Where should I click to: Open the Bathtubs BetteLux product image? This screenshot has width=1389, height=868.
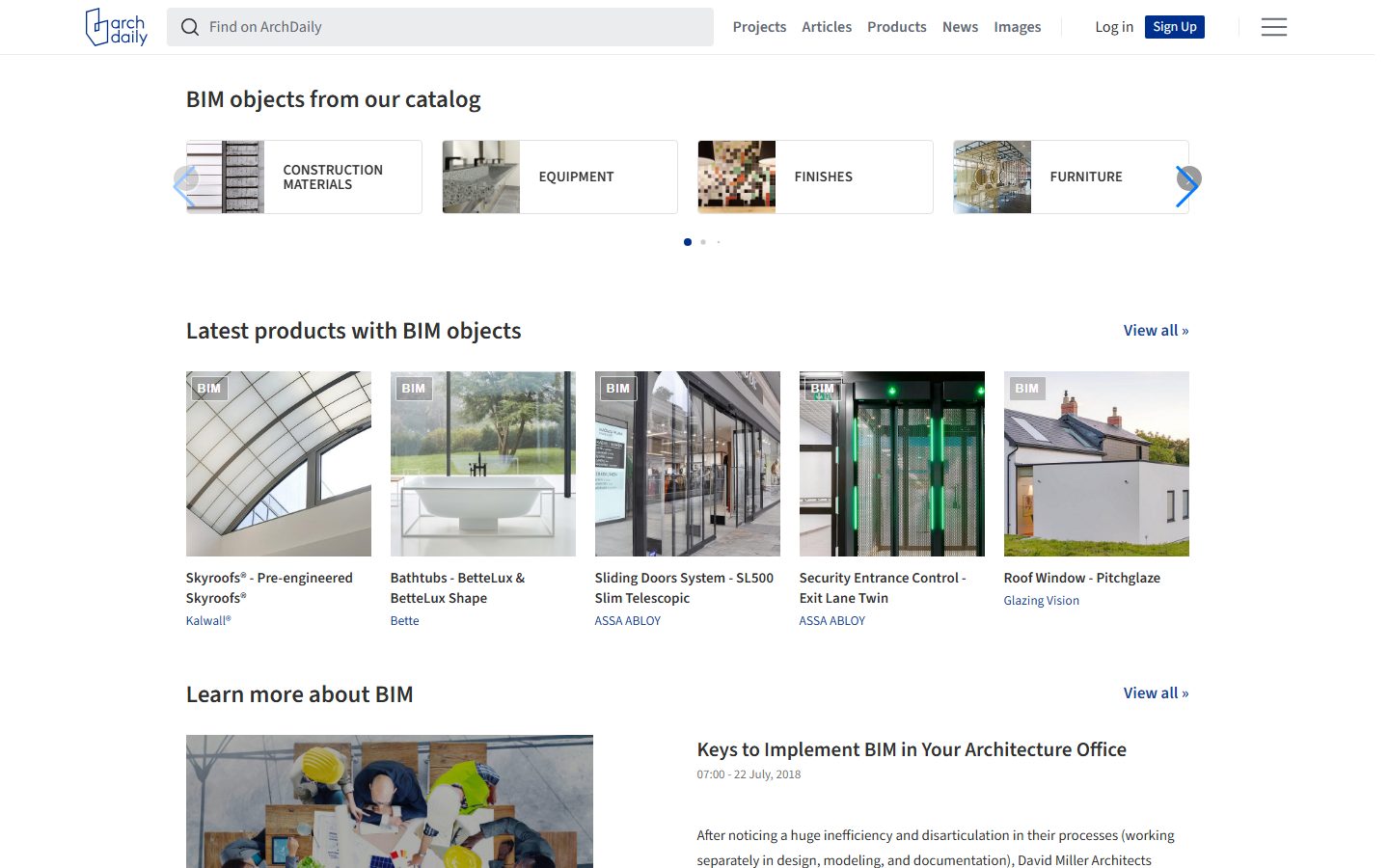point(483,464)
